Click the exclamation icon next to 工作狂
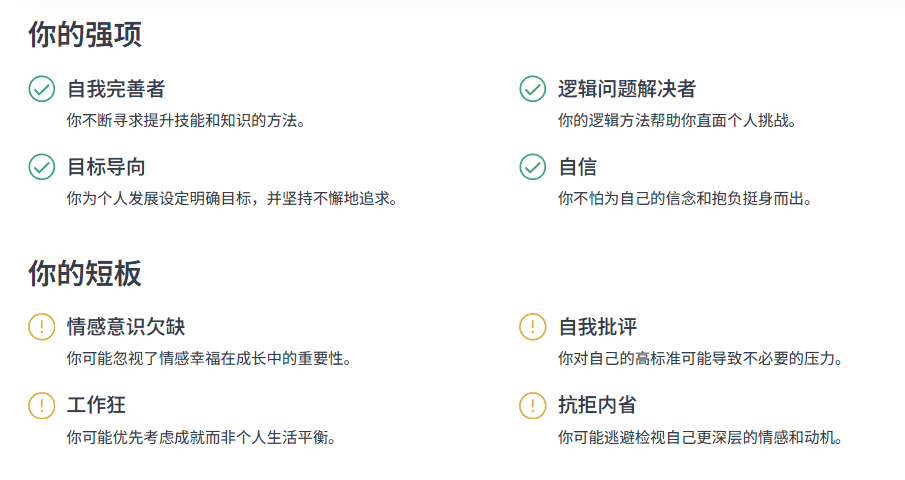The image size is (905, 480). tap(41, 405)
